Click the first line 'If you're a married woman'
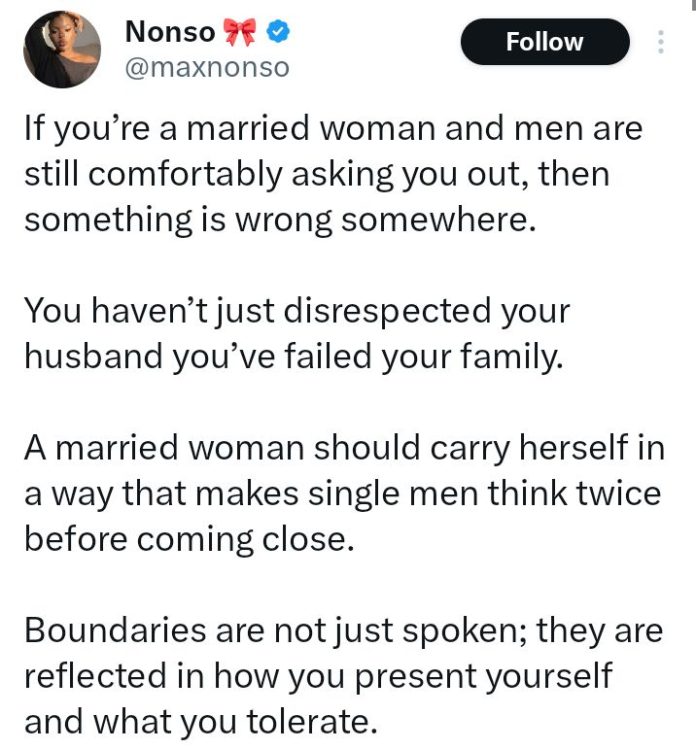This screenshot has height=749, width=696. click(x=333, y=129)
